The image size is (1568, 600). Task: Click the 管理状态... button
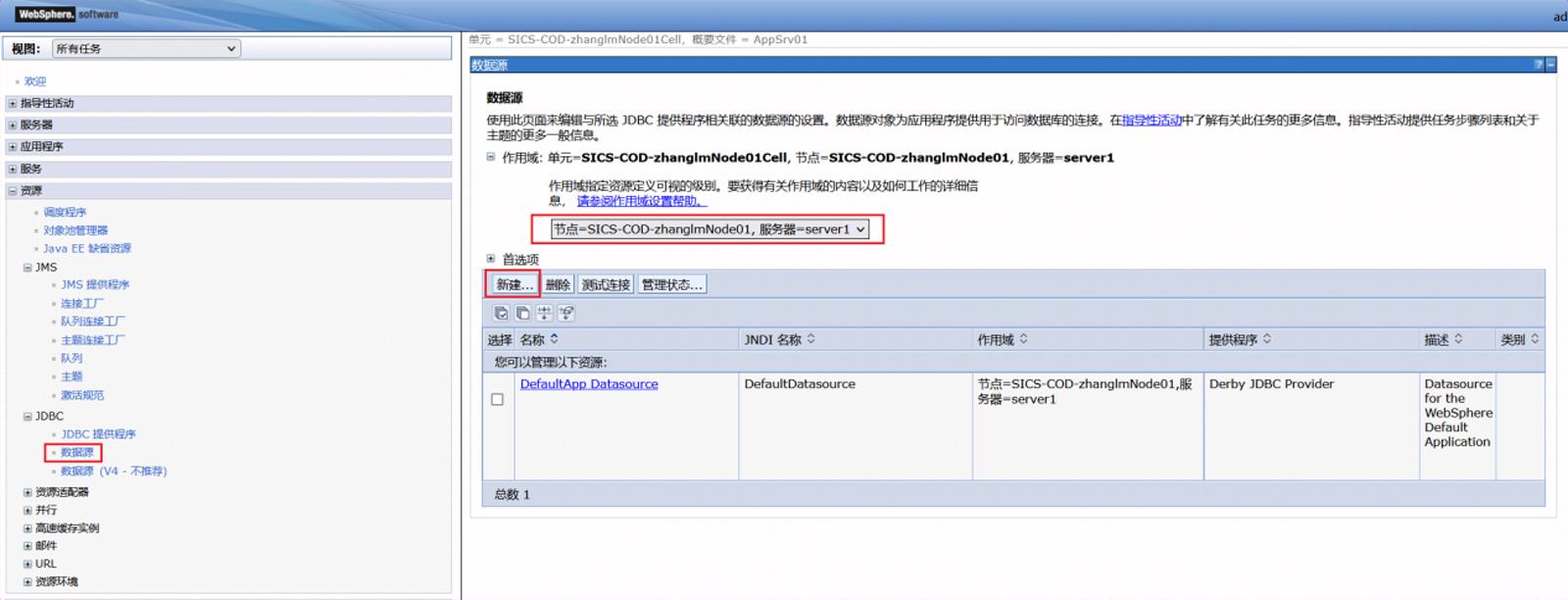[x=671, y=284]
